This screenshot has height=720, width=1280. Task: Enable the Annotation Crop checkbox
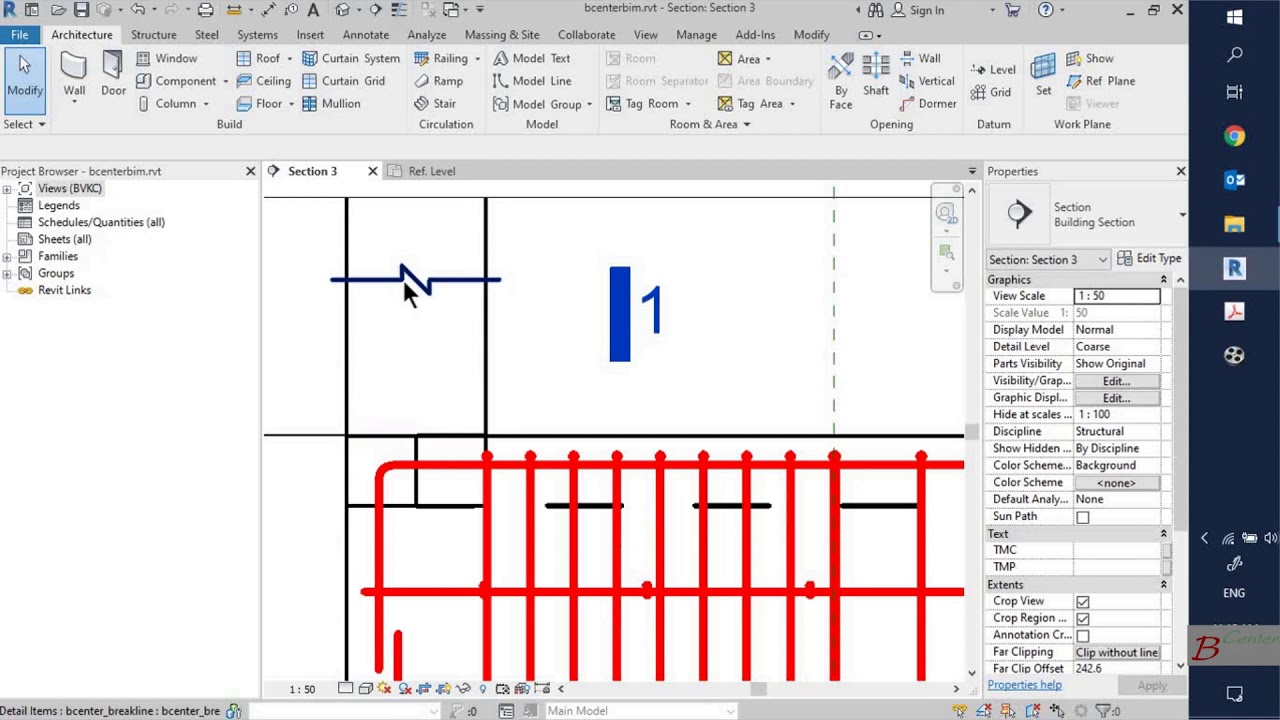point(1082,635)
